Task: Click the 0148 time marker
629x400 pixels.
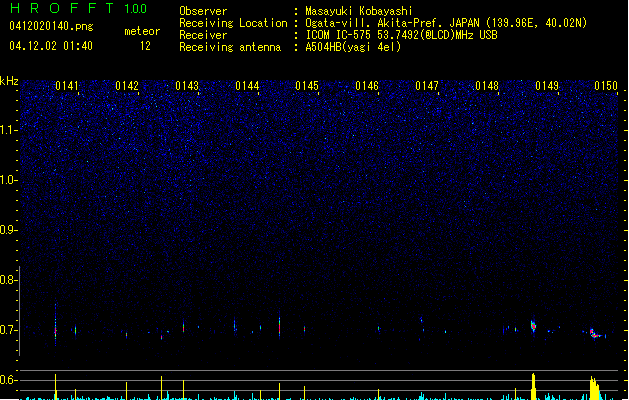Action: (x=487, y=86)
